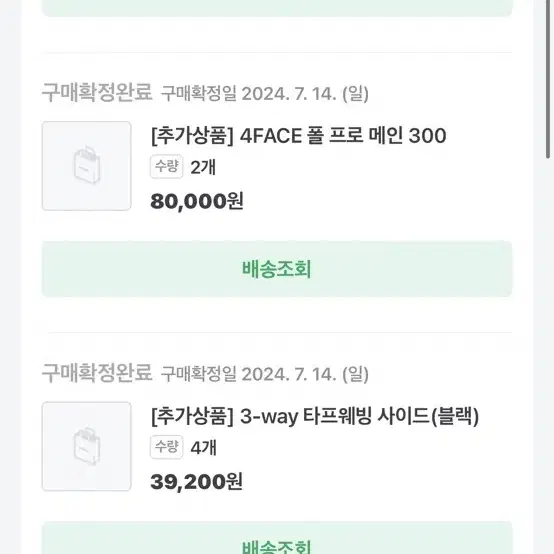Open the 3-way 타프웨빙 사이드 product thumbnail
554x554 pixels.
point(87,446)
